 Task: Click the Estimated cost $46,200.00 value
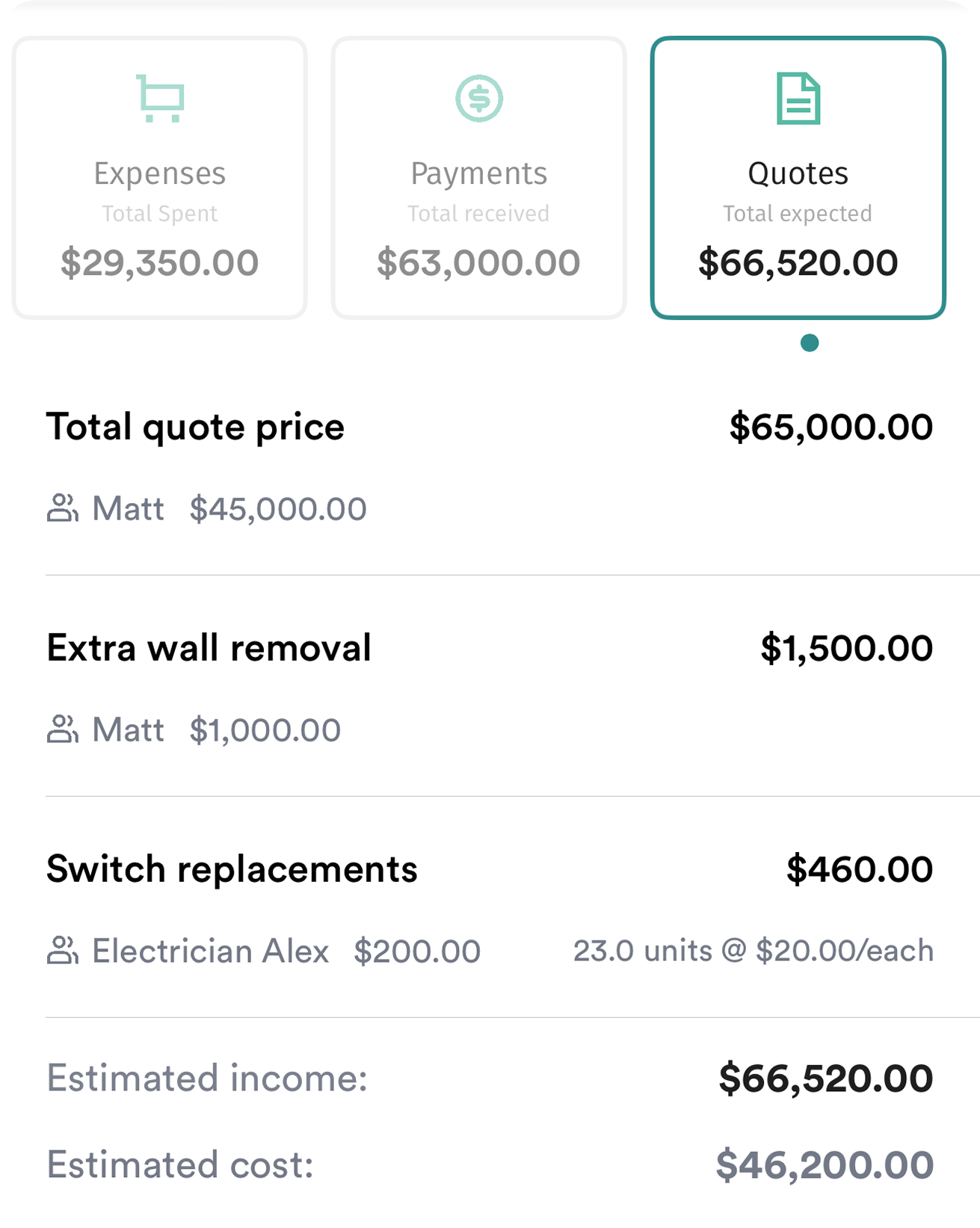click(825, 1165)
